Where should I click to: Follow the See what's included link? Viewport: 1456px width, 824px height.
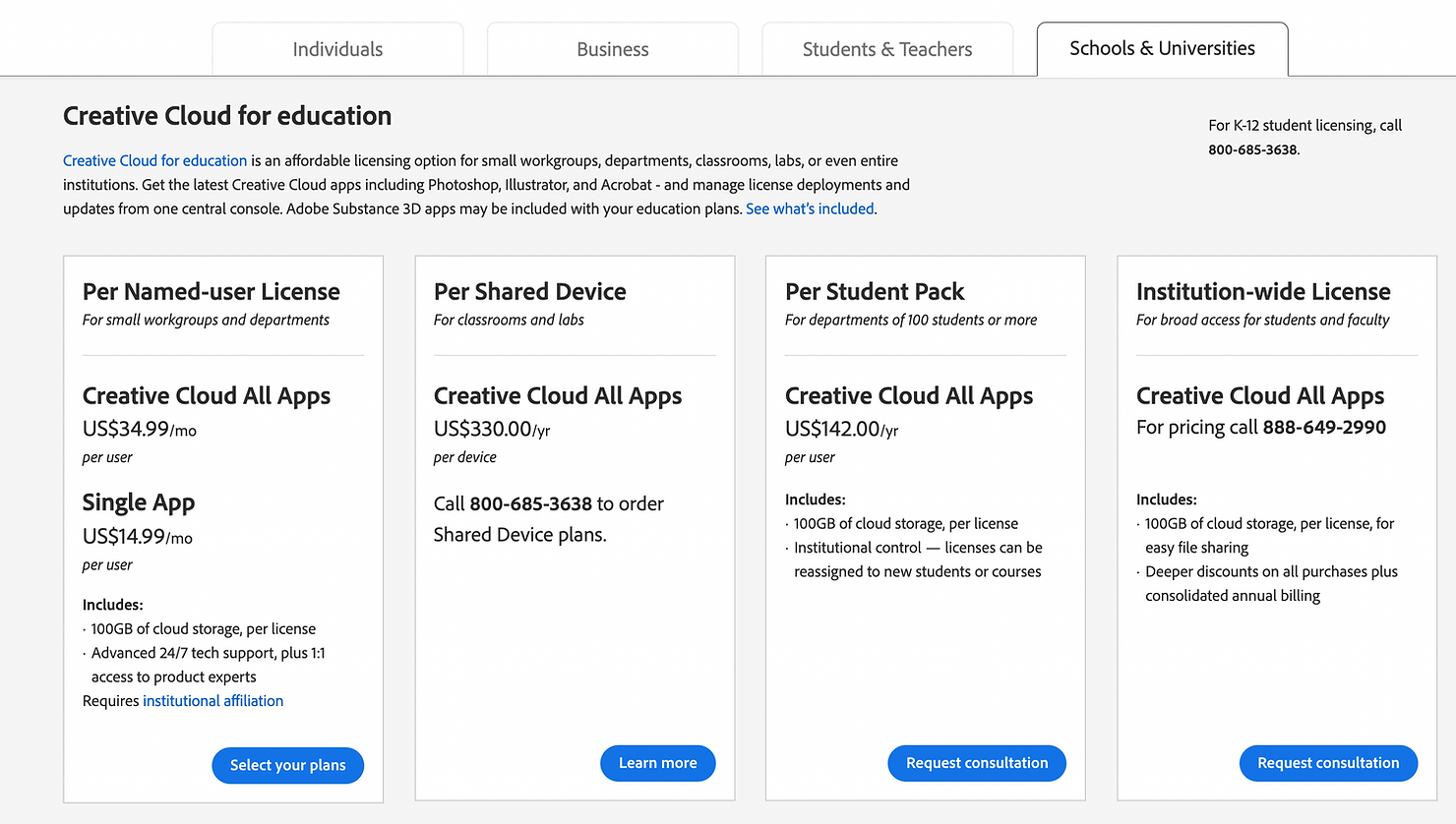(x=810, y=208)
